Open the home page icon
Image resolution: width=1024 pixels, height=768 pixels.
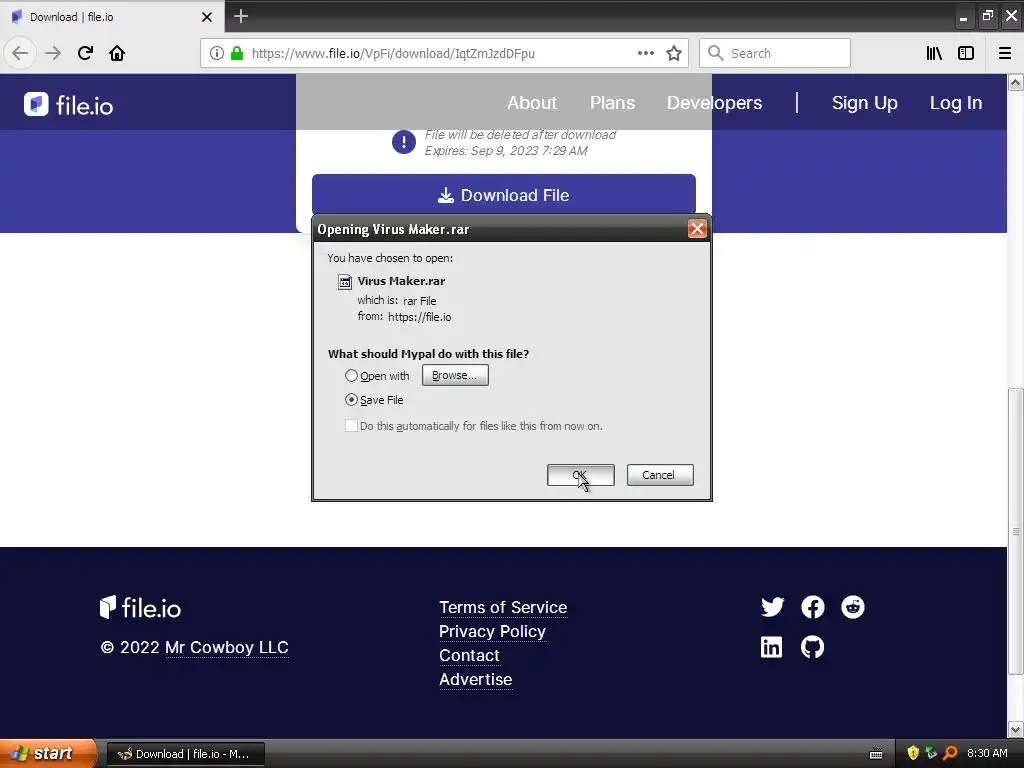click(x=117, y=53)
